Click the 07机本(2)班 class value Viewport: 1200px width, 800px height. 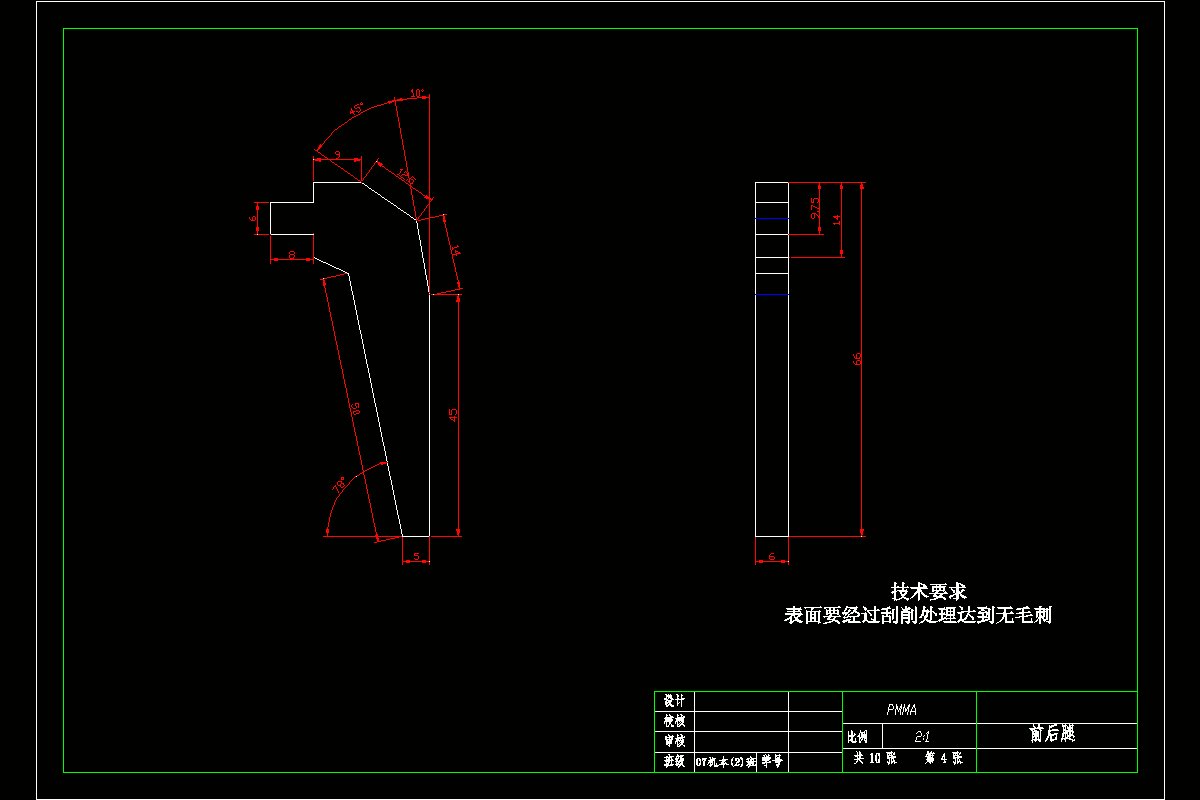[x=726, y=761]
